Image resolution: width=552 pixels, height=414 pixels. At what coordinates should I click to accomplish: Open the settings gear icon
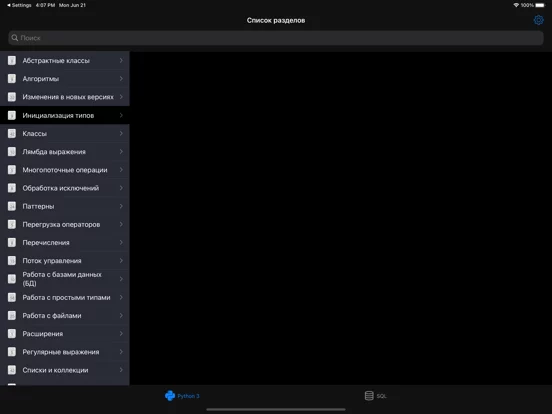point(538,20)
